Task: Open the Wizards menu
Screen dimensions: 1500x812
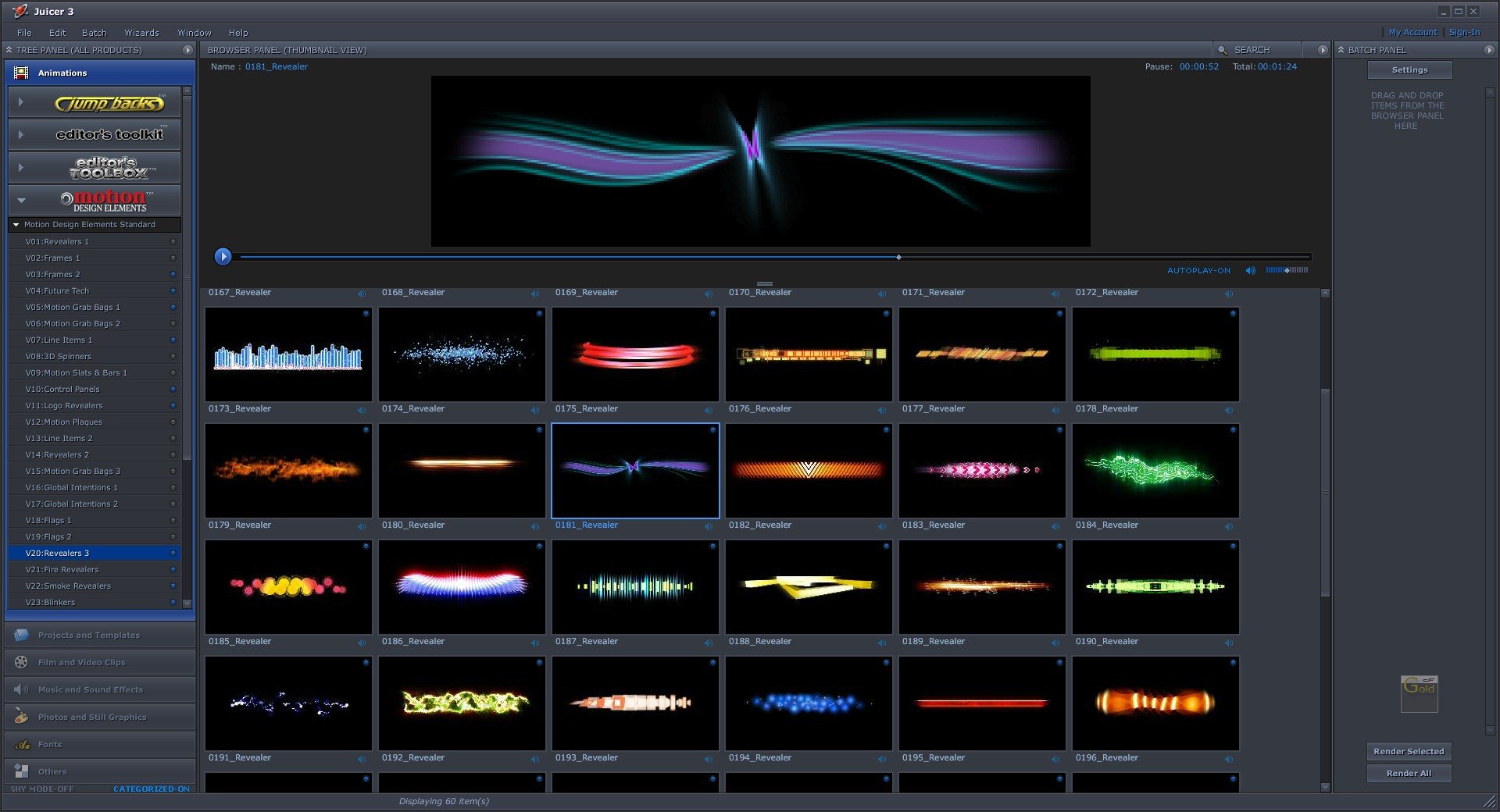Action: tap(141, 33)
